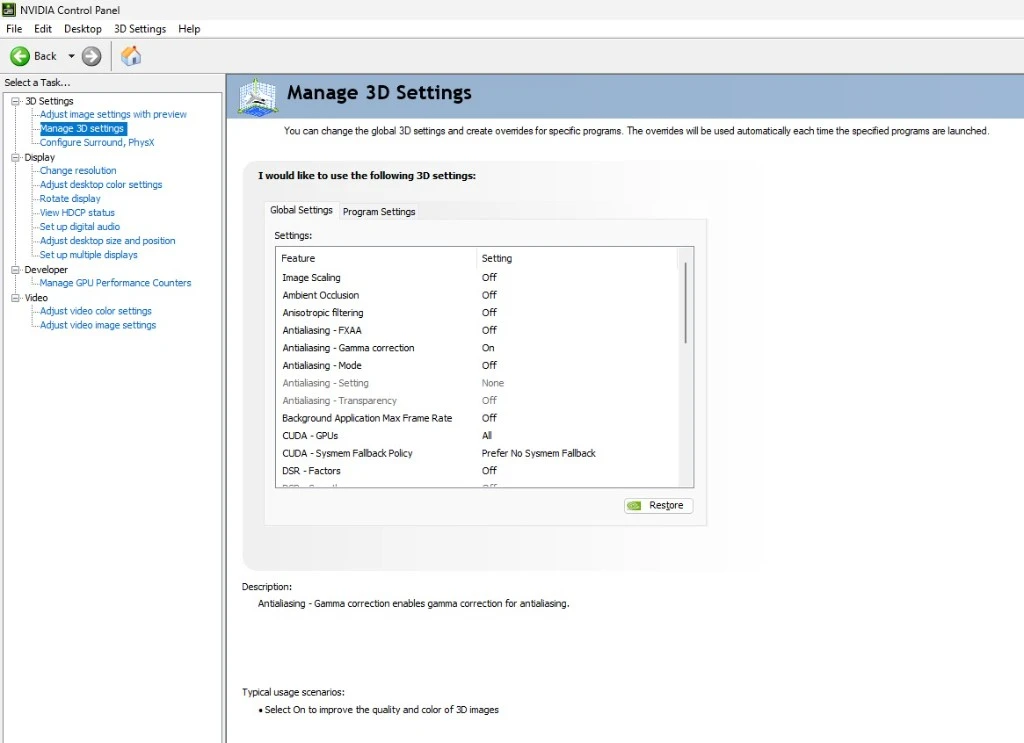Open Adjust desktop color settings

[101, 185]
